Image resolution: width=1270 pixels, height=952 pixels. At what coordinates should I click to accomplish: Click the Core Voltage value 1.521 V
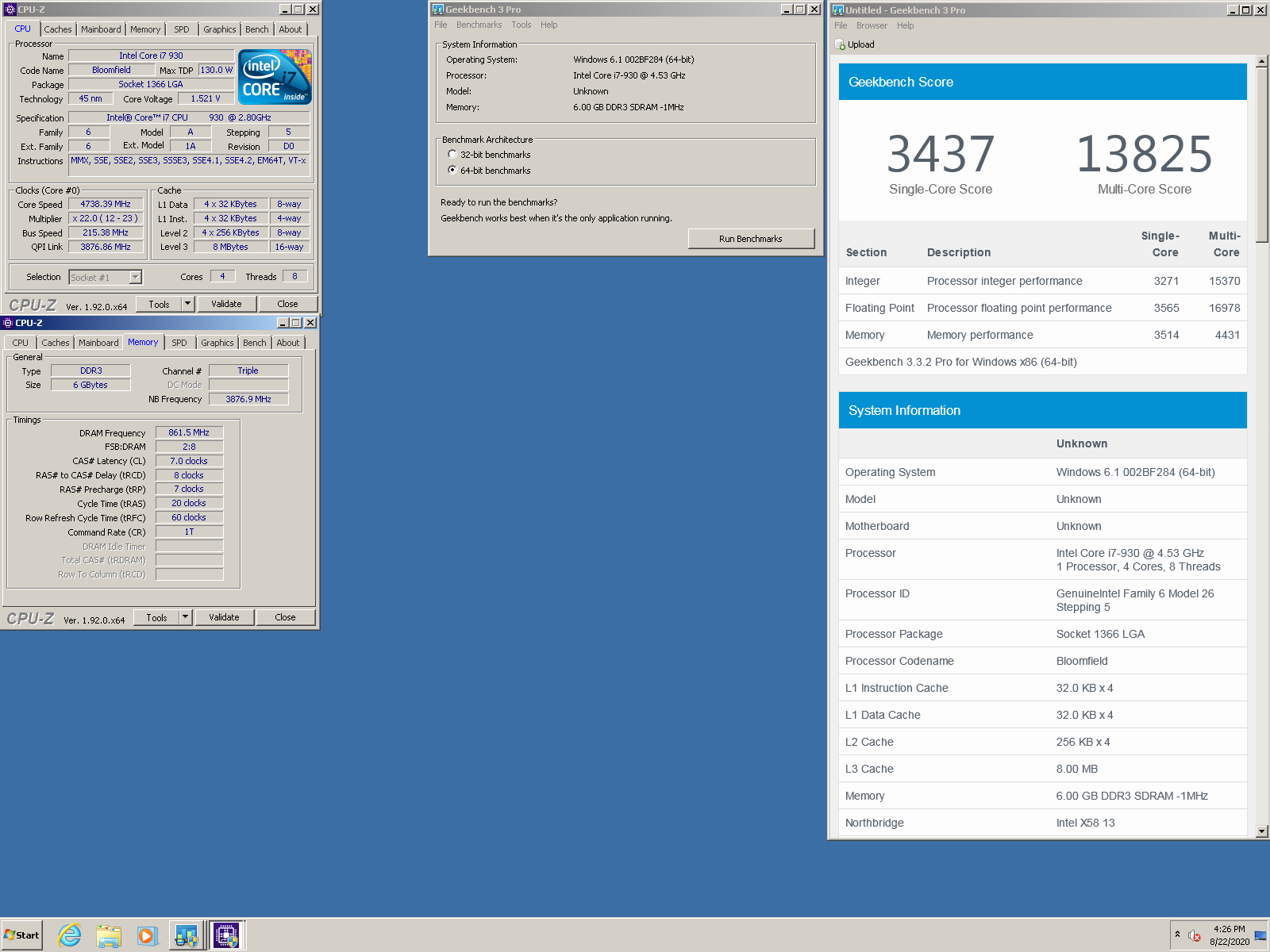(x=206, y=98)
